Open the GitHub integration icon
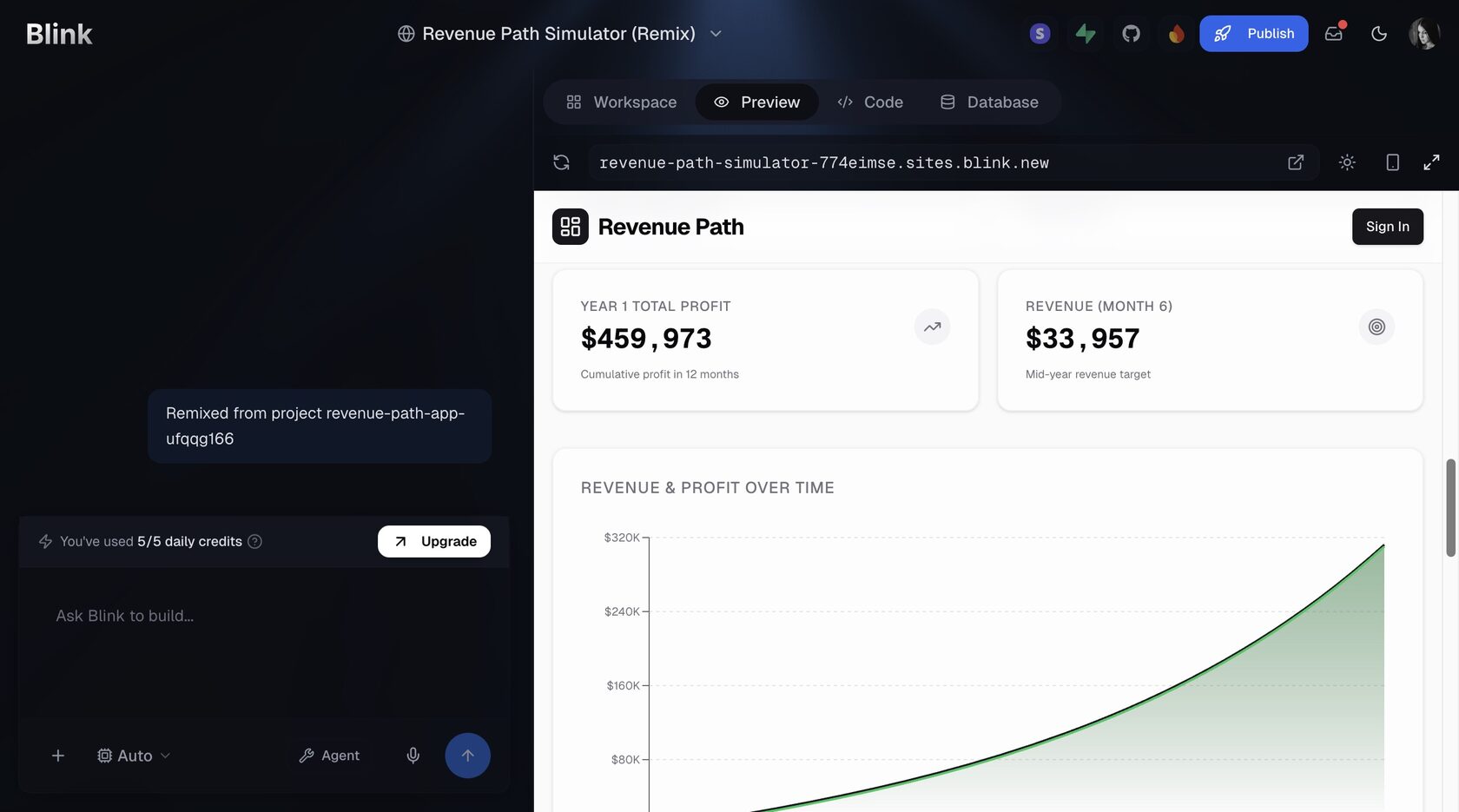Screen dimensions: 1459x812 click(x=1131, y=34)
